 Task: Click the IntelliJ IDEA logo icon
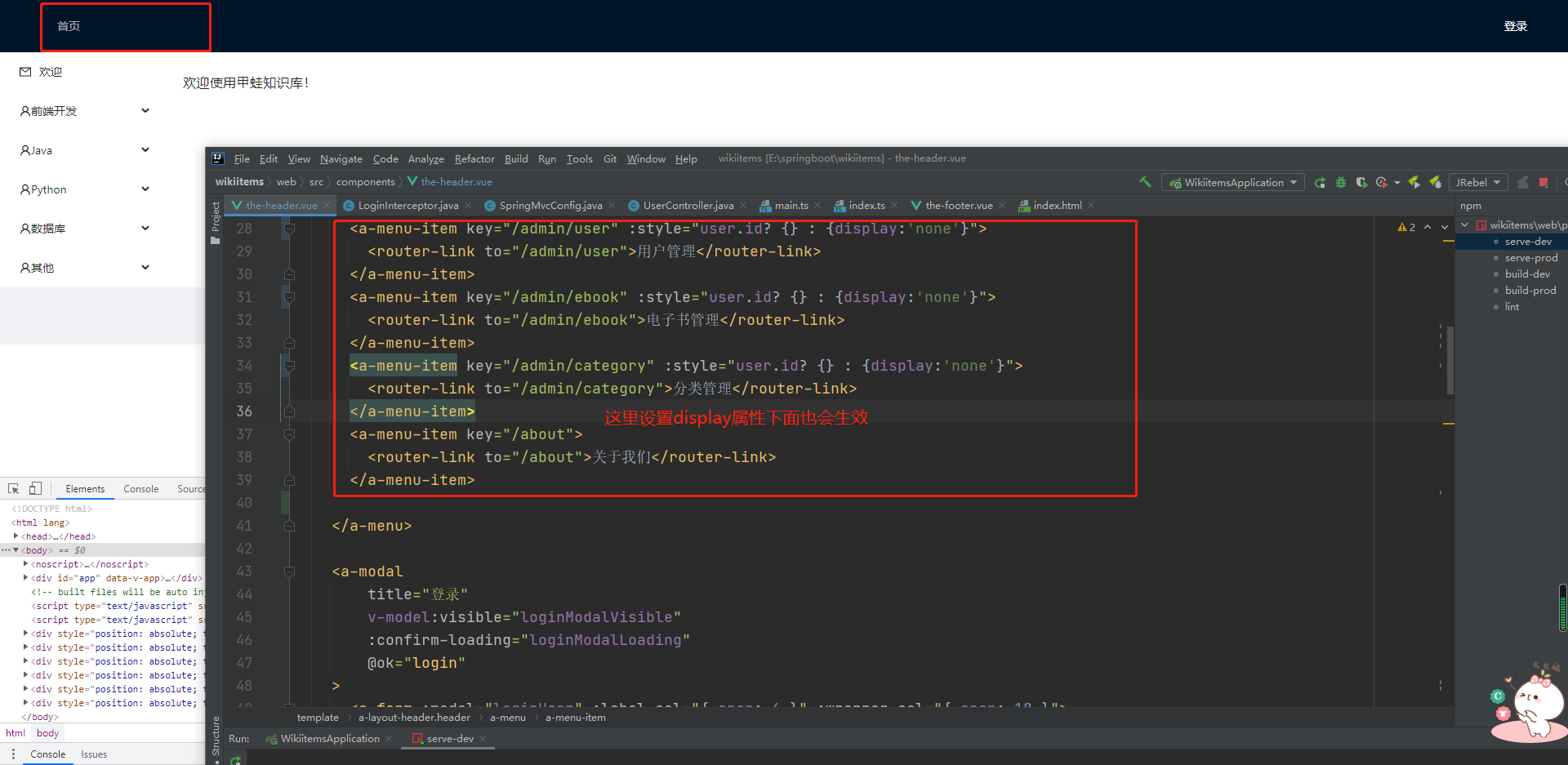(218, 158)
